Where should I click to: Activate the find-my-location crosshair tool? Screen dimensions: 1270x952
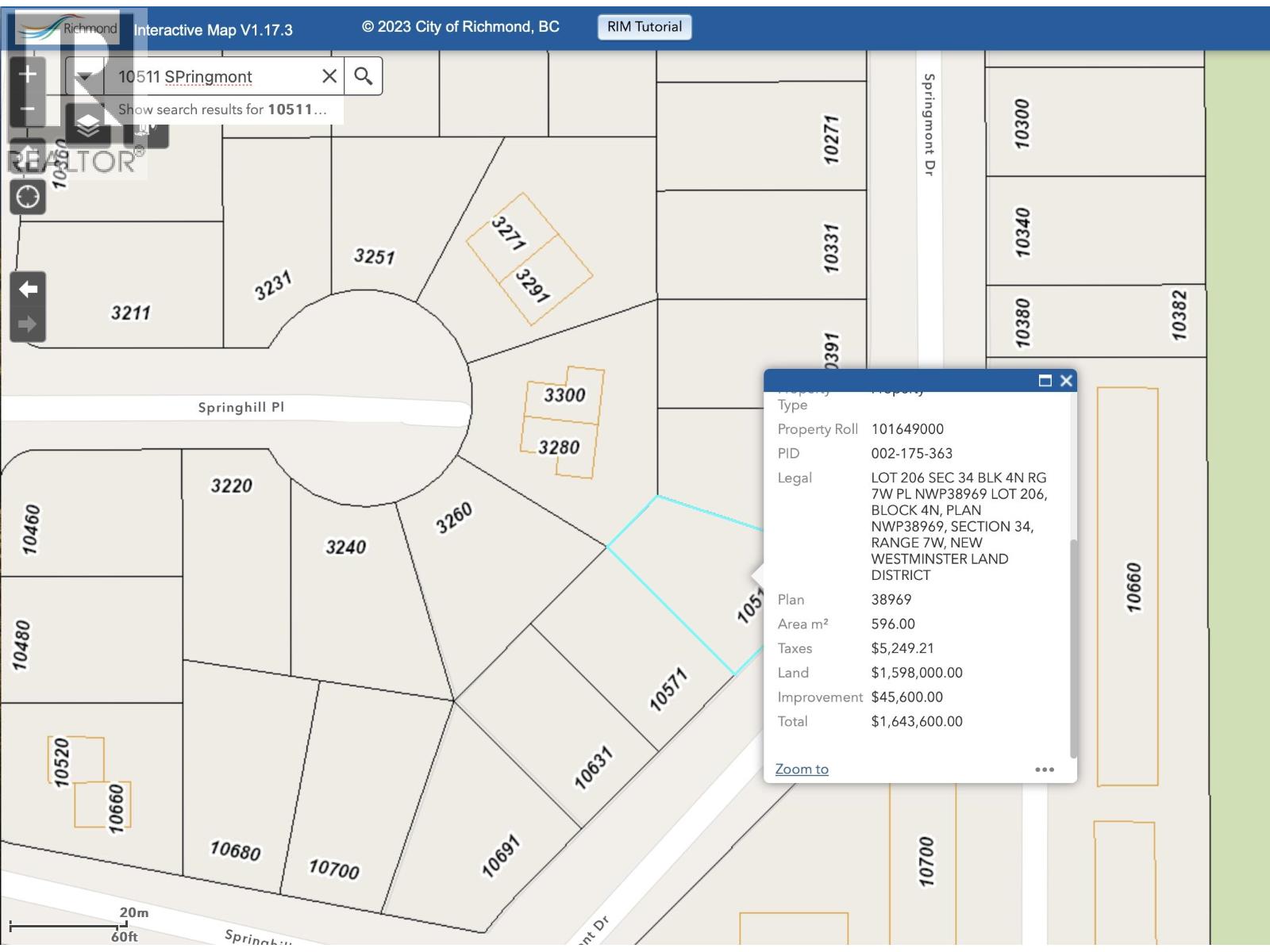click(x=27, y=194)
